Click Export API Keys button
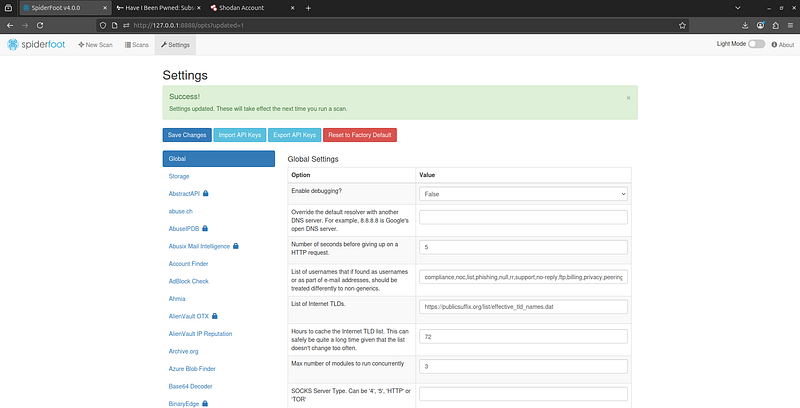Image resolution: width=800 pixels, height=408 pixels. point(294,135)
